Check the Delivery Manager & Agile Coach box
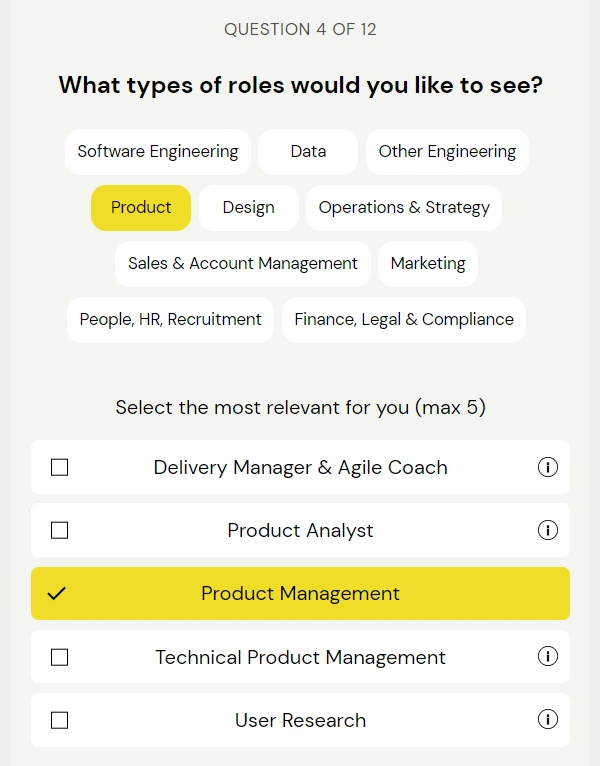This screenshot has width=600, height=766. tap(60, 467)
